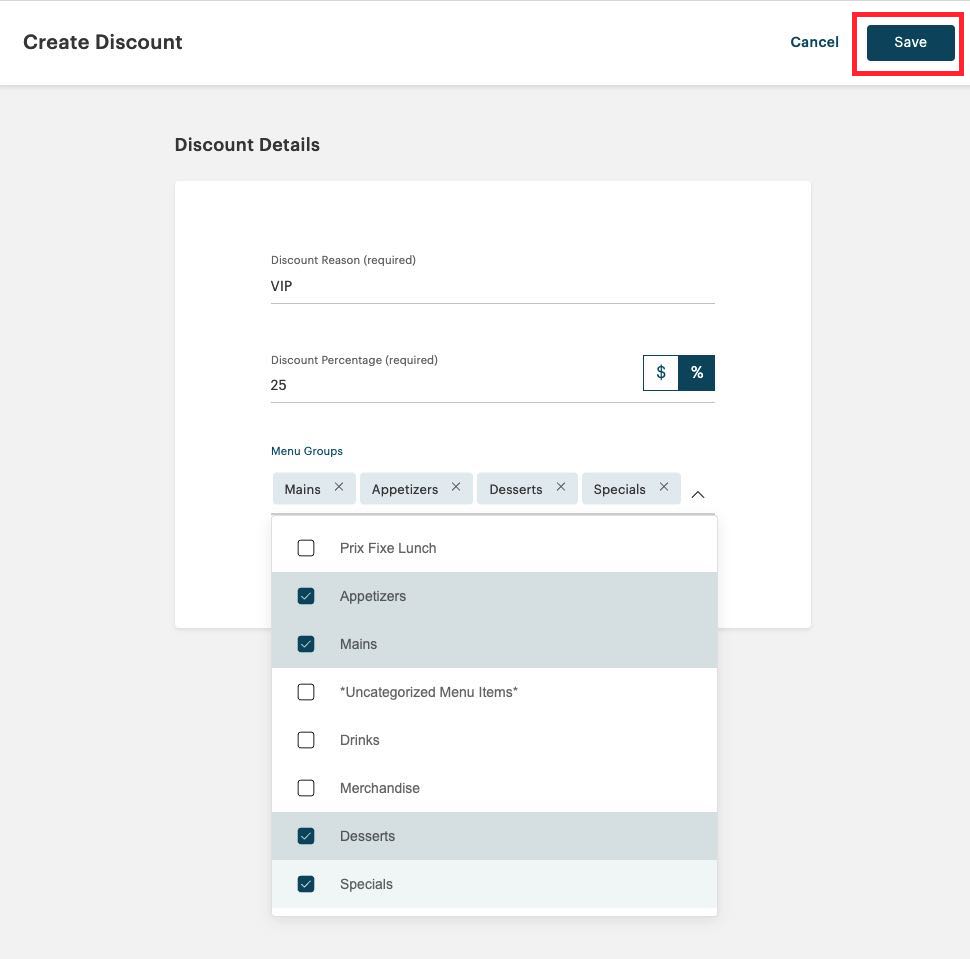Uncheck Appetizers in the dropdown list
This screenshot has height=959, width=970.
[306, 596]
